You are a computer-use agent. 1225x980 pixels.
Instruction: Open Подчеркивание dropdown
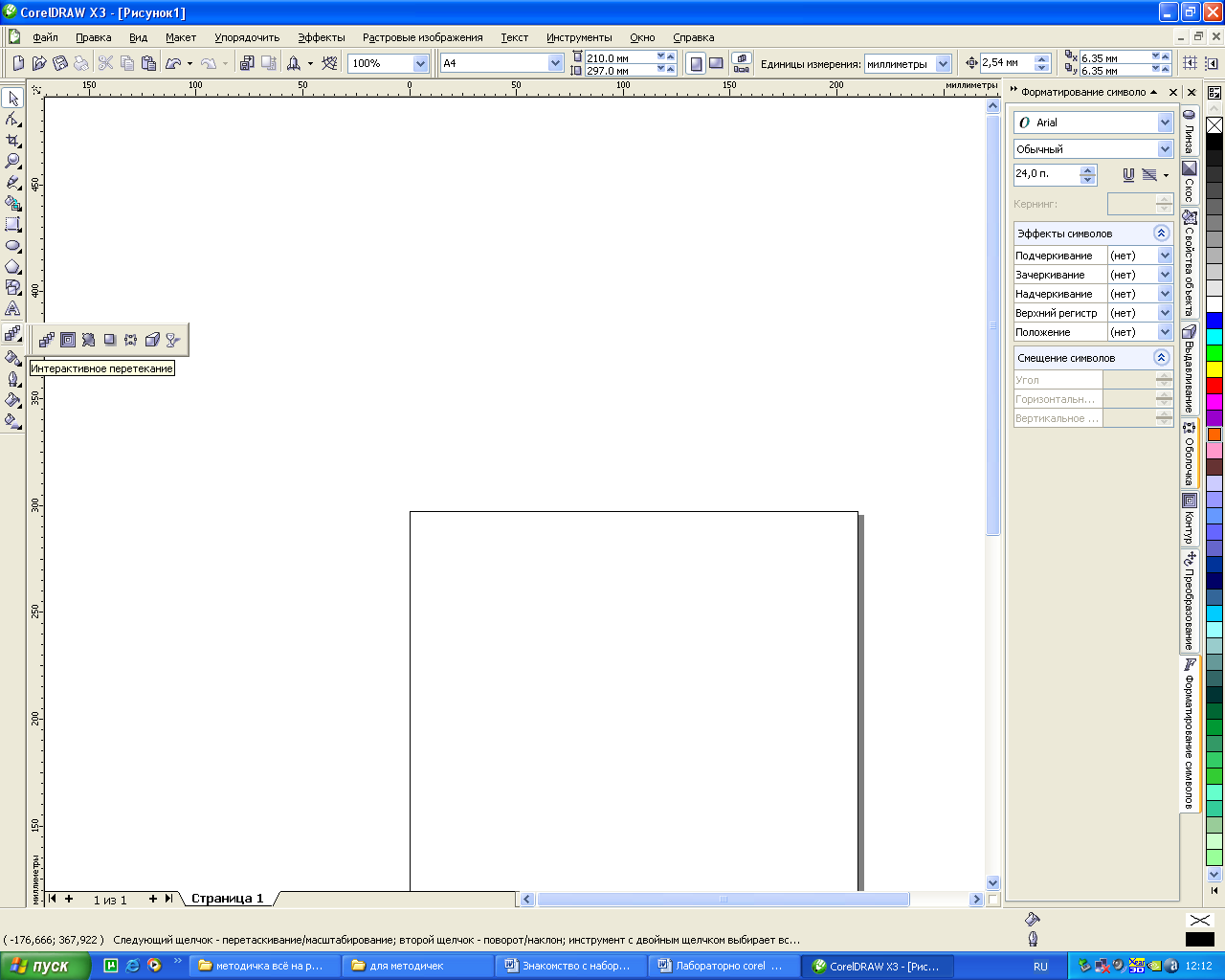(1165, 256)
